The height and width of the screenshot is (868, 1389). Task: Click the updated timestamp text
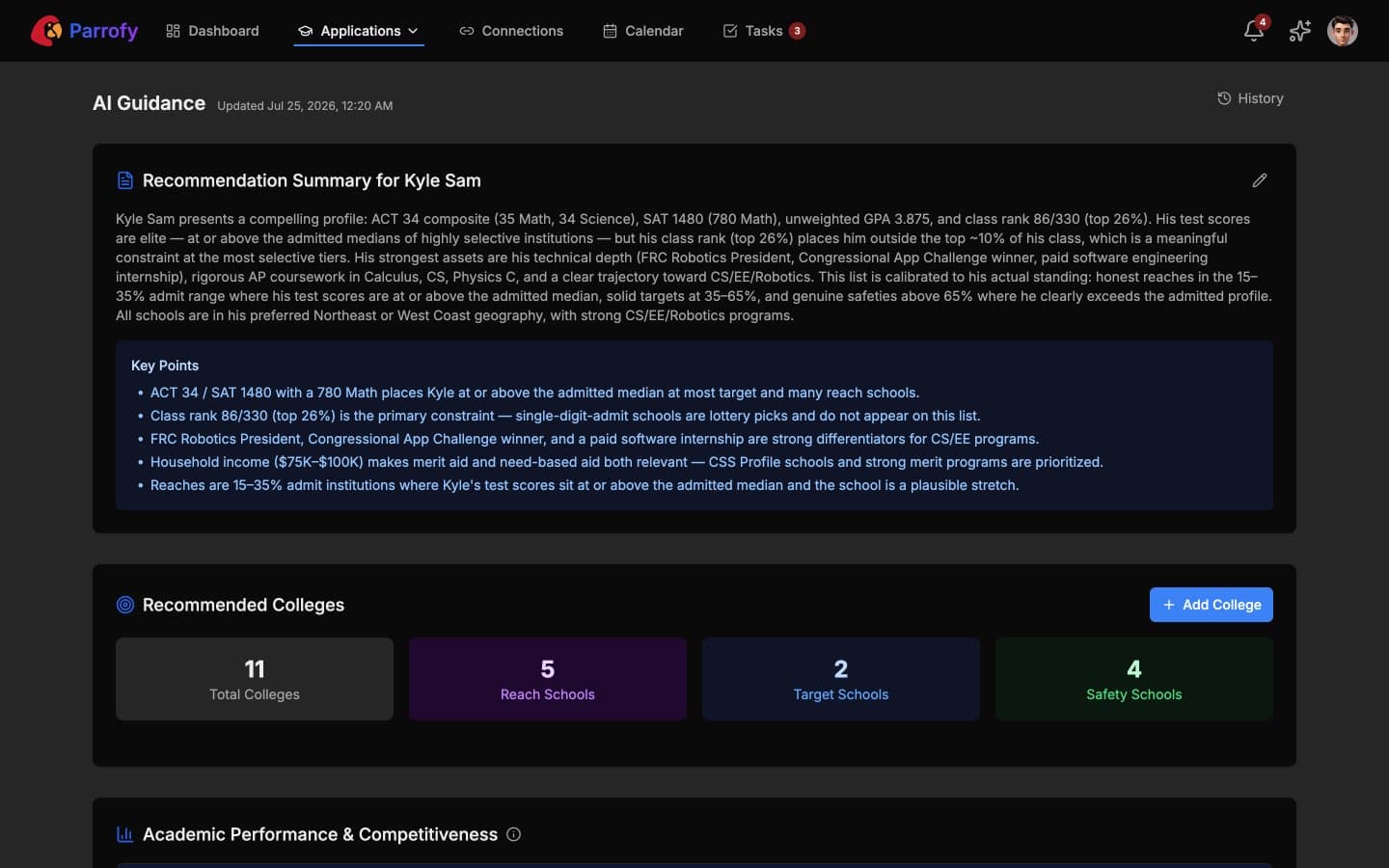(305, 106)
